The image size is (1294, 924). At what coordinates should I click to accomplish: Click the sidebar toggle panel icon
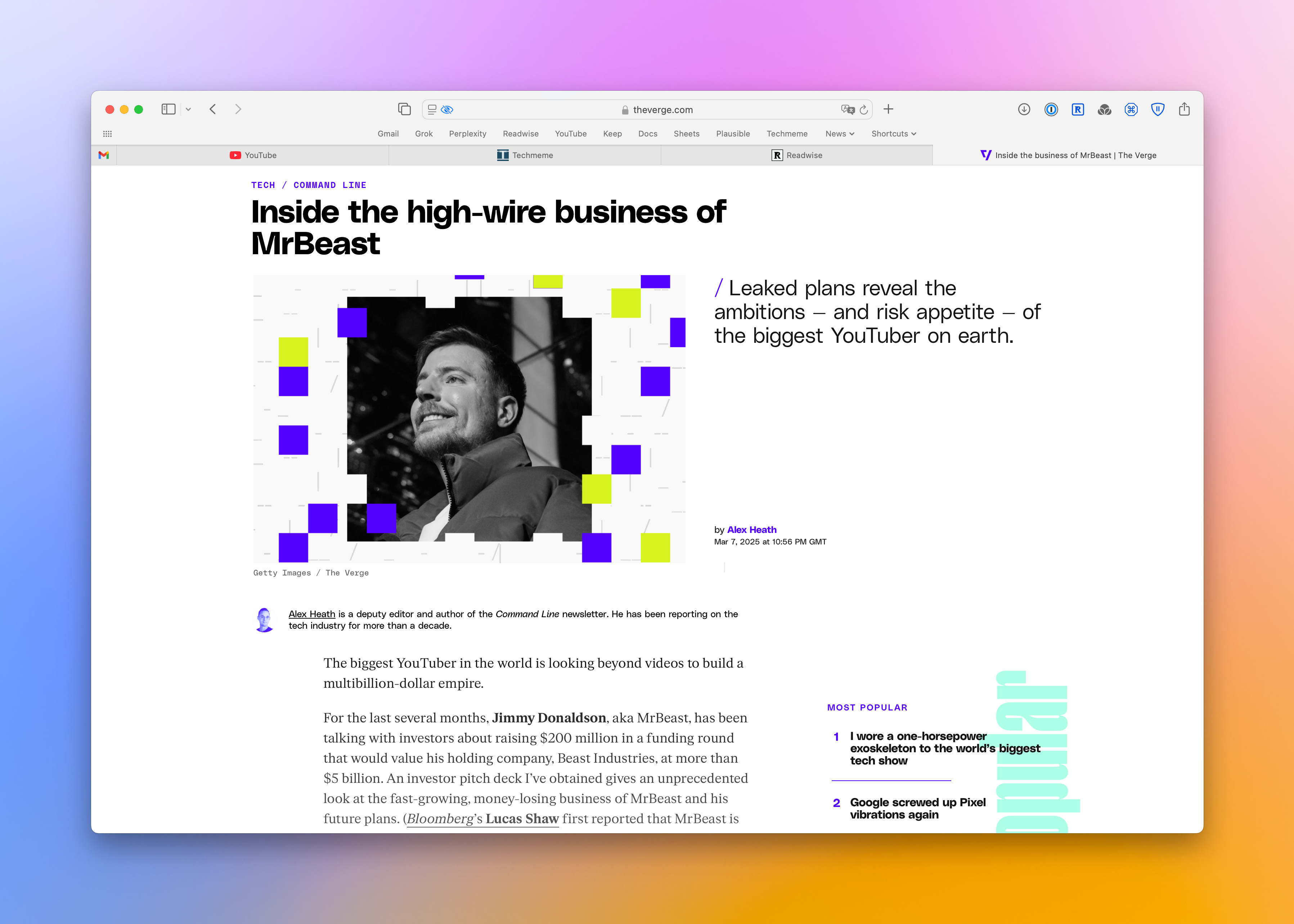169,109
